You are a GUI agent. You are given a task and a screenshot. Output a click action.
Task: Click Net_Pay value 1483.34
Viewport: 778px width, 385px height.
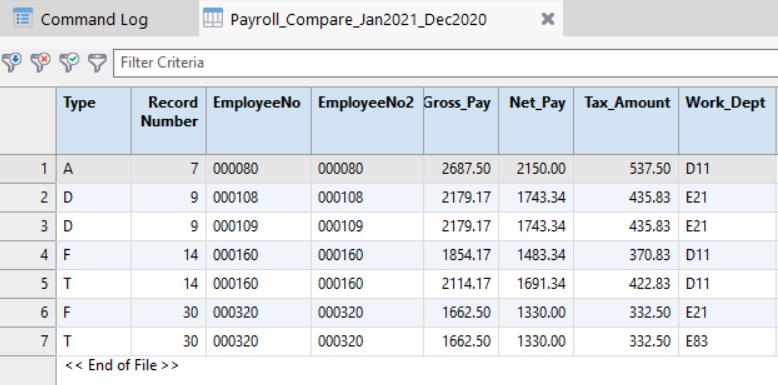(536, 255)
